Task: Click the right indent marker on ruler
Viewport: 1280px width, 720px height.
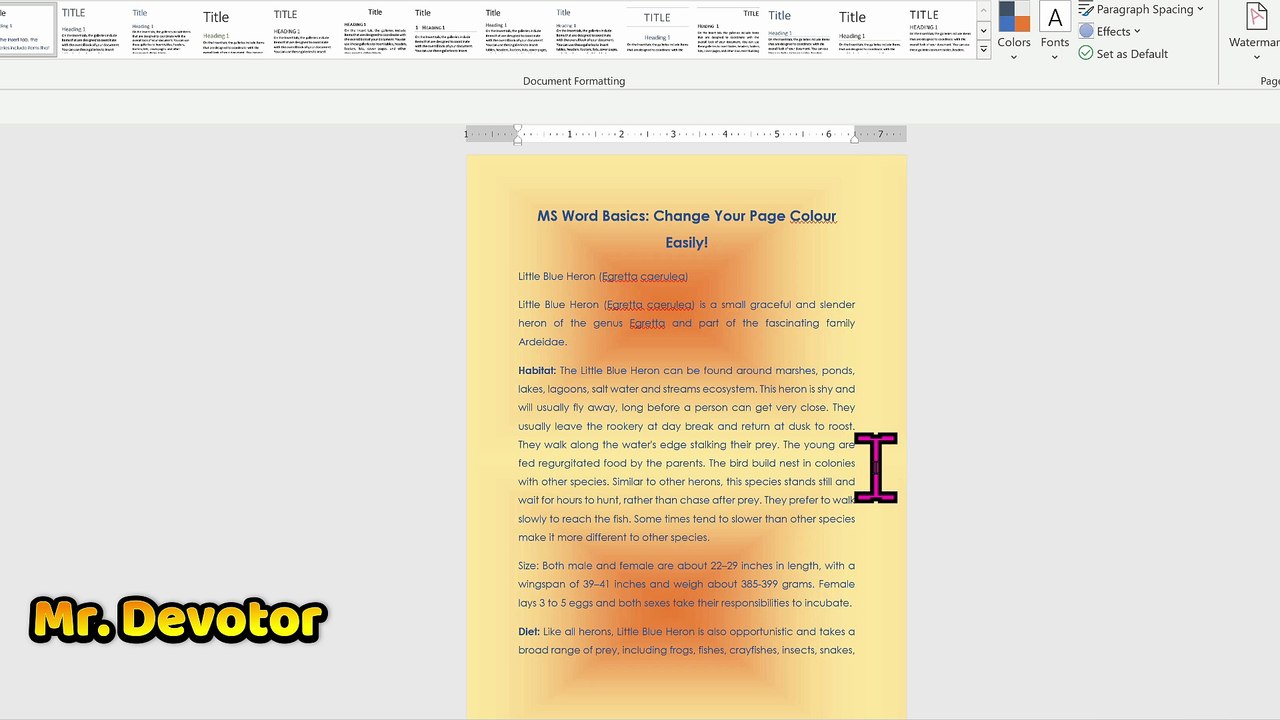Action: [x=854, y=139]
